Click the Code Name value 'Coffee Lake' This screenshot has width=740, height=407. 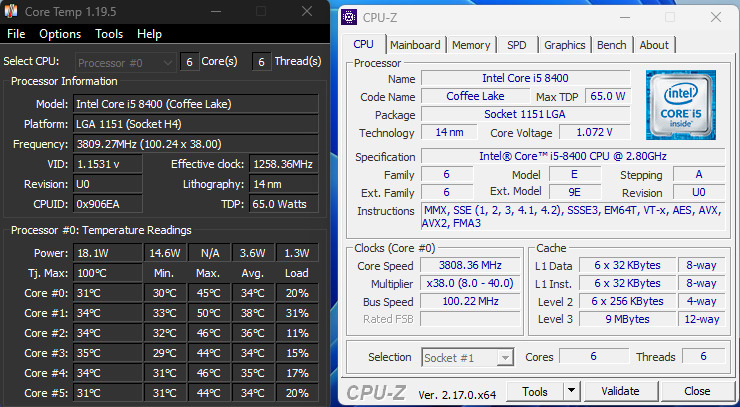pyautogui.click(x=475, y=96)
